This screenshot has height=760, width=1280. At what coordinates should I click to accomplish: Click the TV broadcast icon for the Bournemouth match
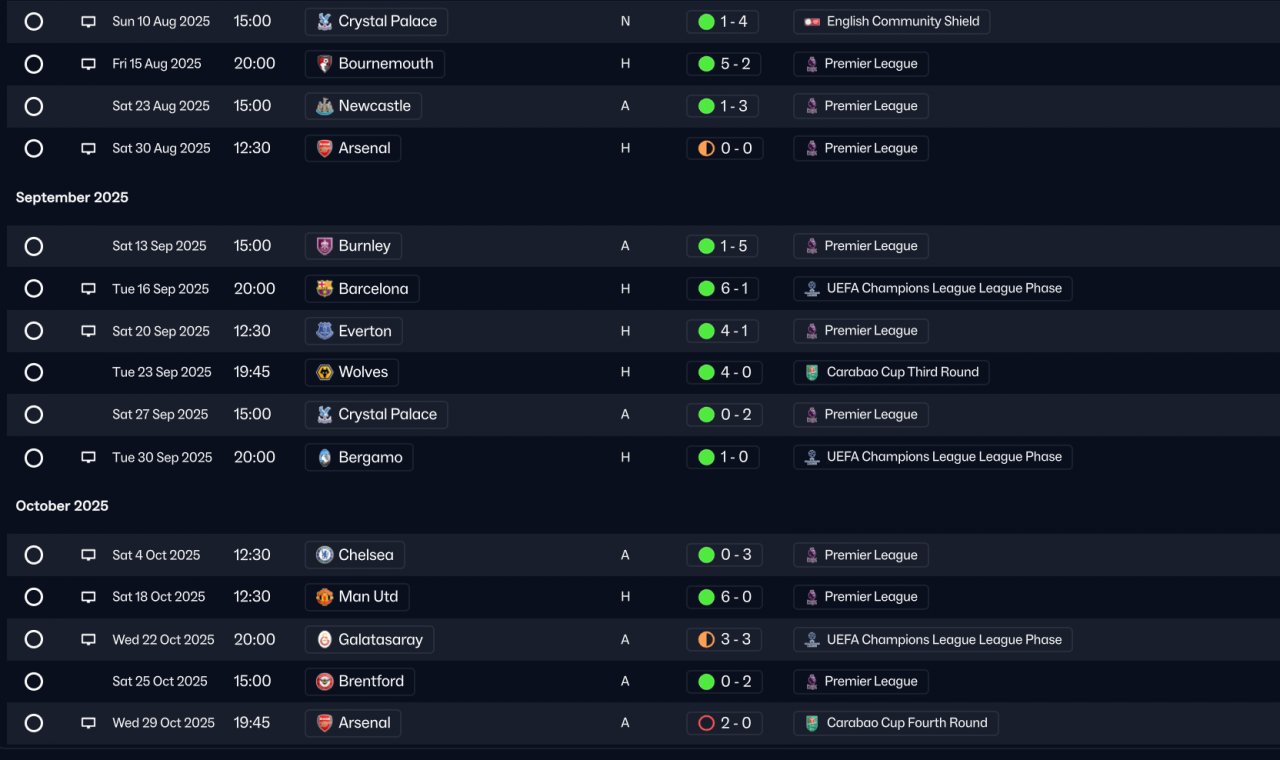pos(88,64)
